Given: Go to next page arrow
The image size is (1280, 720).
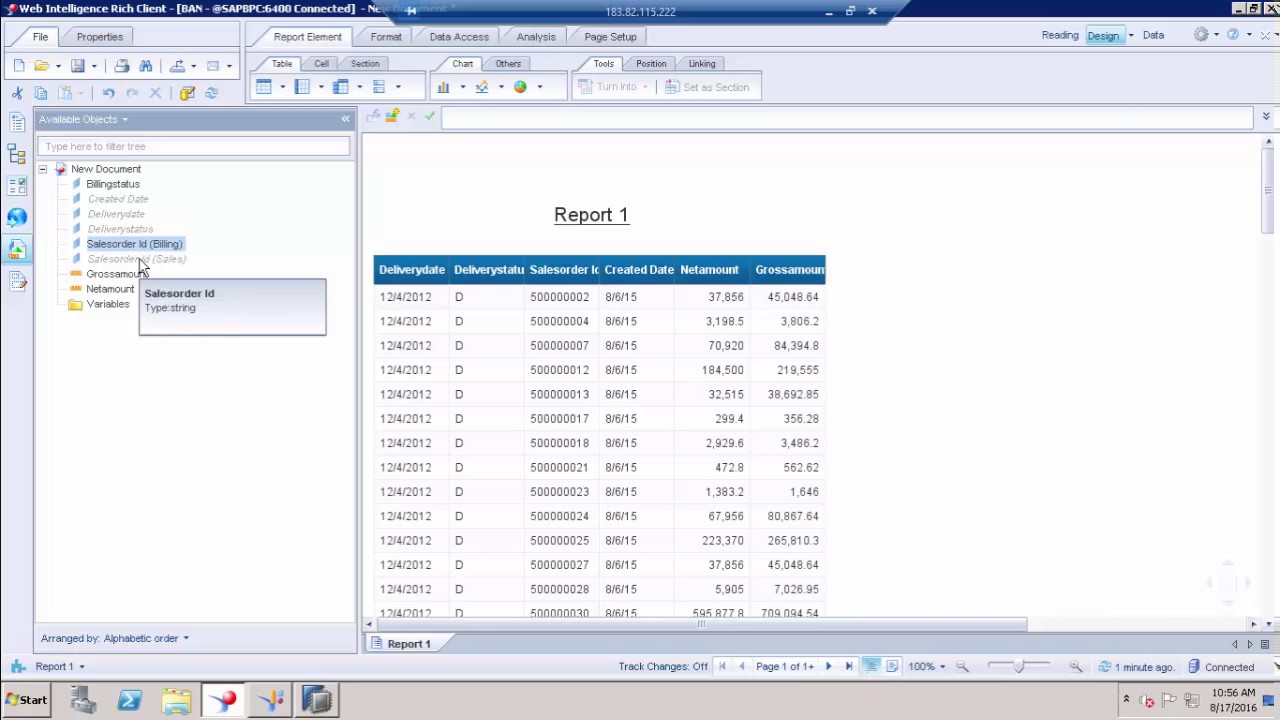Looking at the screenshot, I should pos(828,667).
